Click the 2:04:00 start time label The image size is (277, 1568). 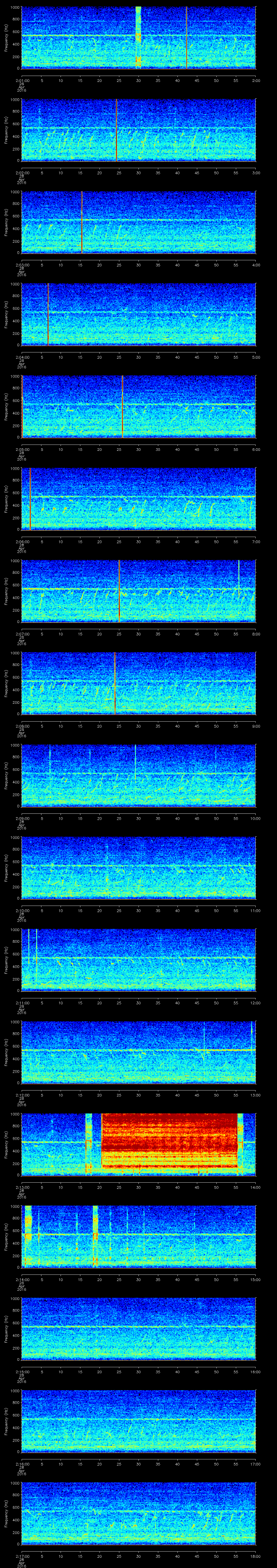[22, 357]
